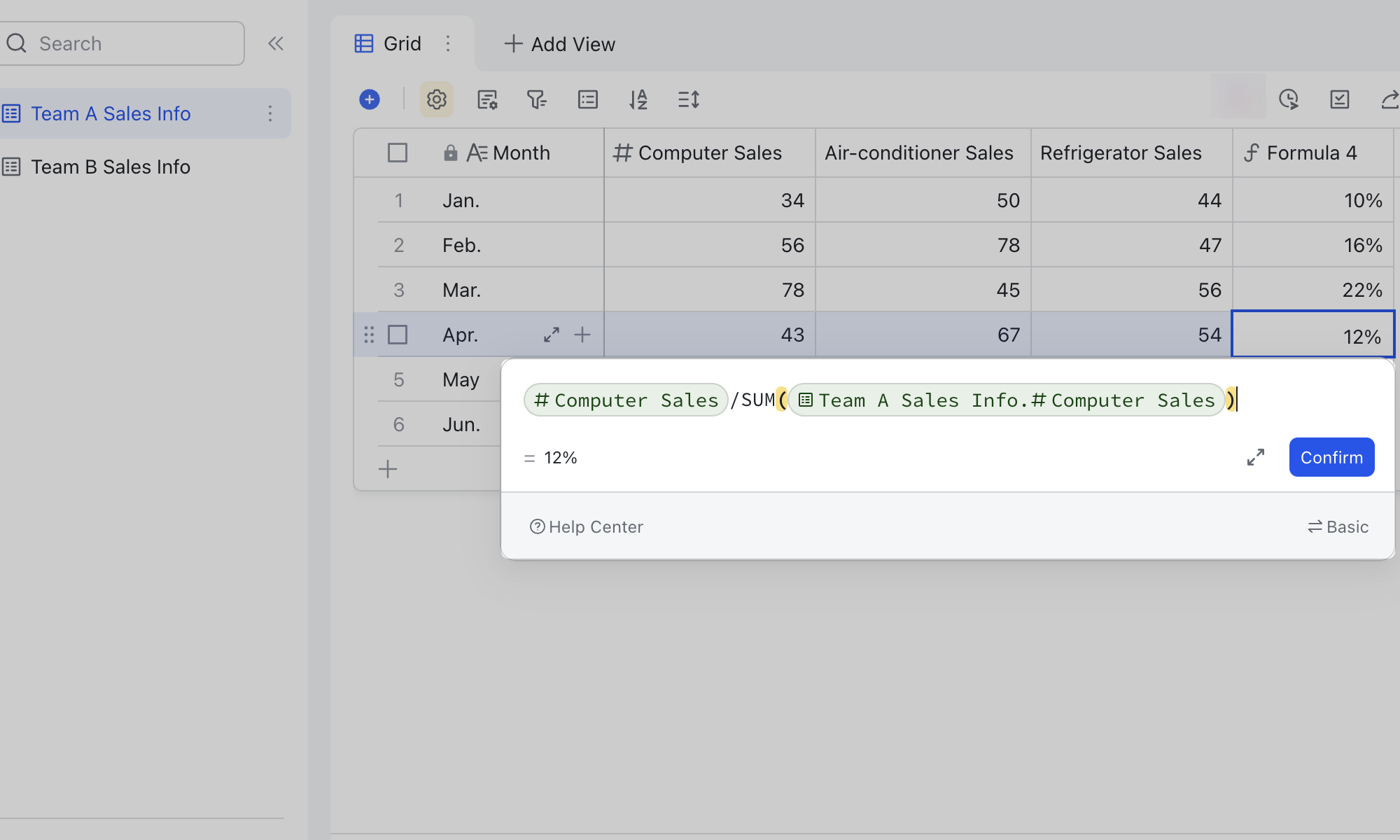Open the Help Center link
Image resolution: width=1400 pixels, height=840 pixels.
click(x=587, y=526)
